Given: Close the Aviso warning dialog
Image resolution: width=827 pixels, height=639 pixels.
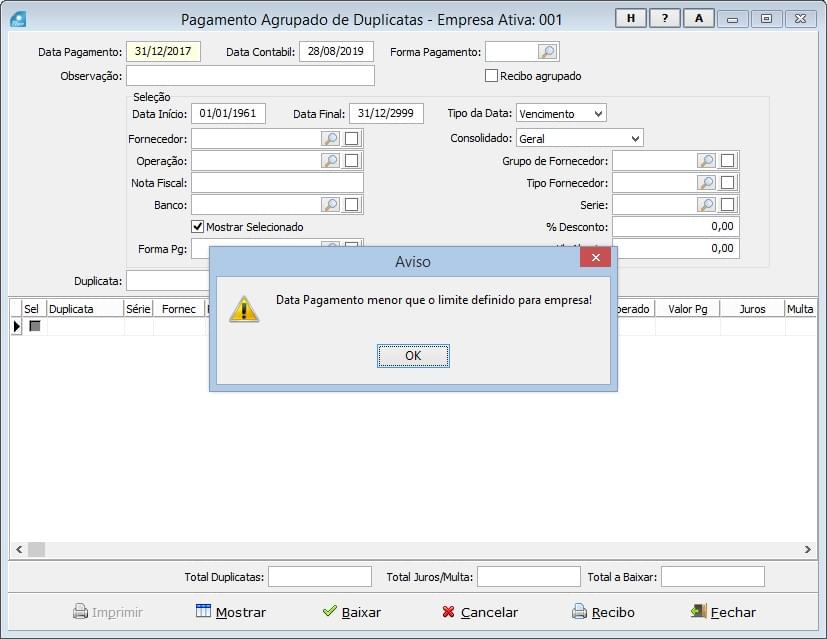Looking at the screenshot, I should (595, 258).
